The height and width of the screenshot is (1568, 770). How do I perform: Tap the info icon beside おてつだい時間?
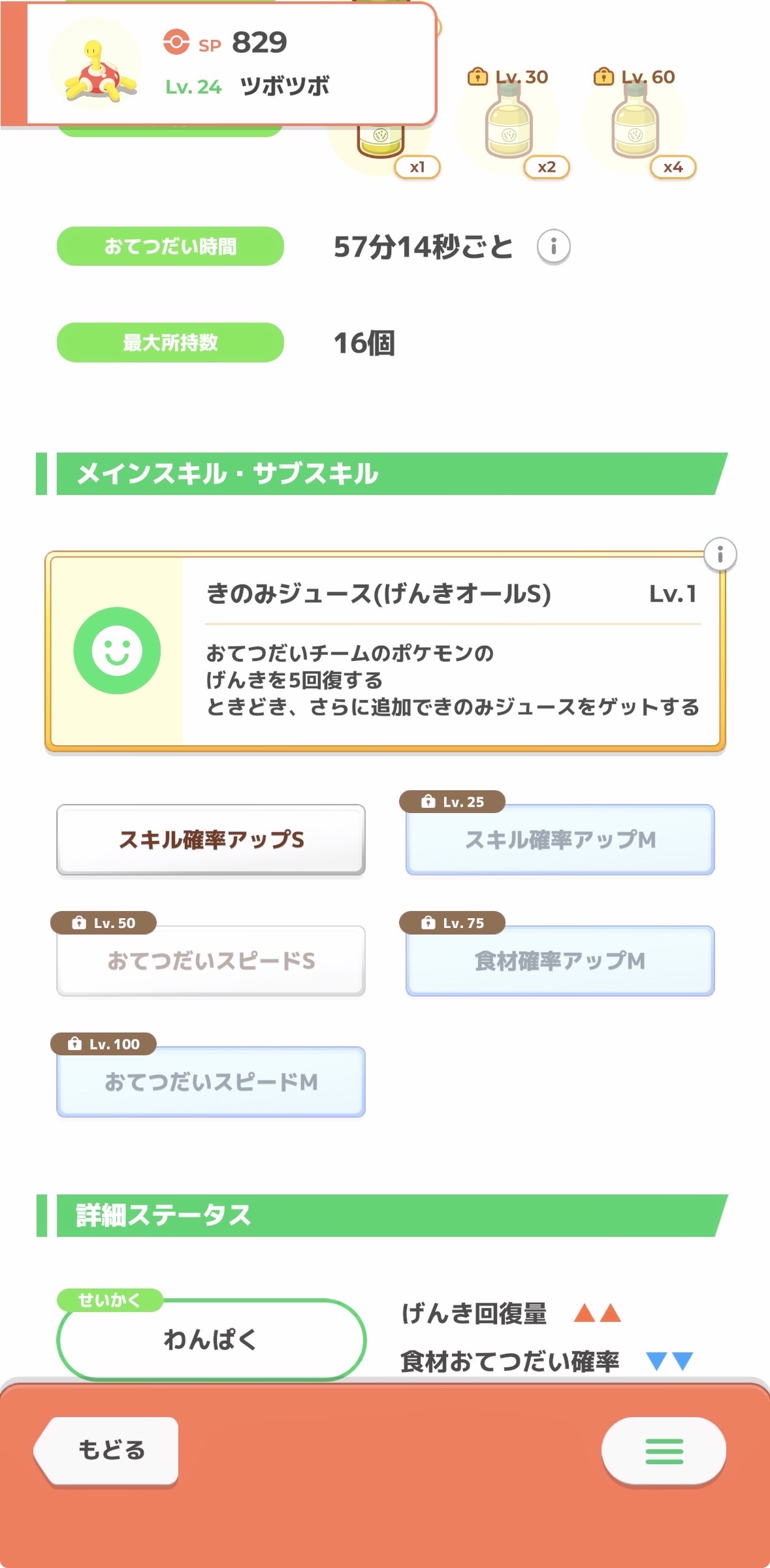pos(553,247)
